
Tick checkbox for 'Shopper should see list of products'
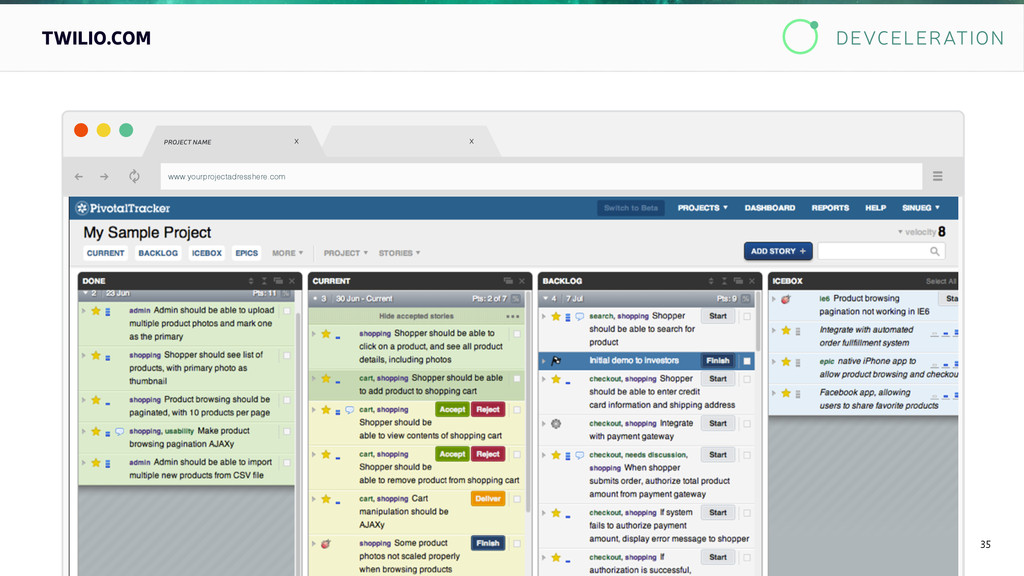coord(287,355)
